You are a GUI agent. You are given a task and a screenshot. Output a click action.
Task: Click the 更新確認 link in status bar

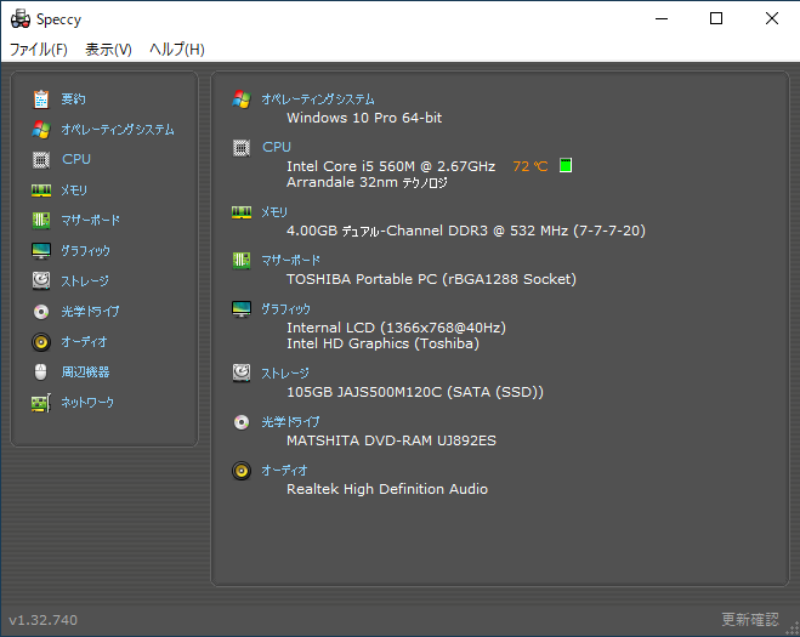(x=747, y=620)
